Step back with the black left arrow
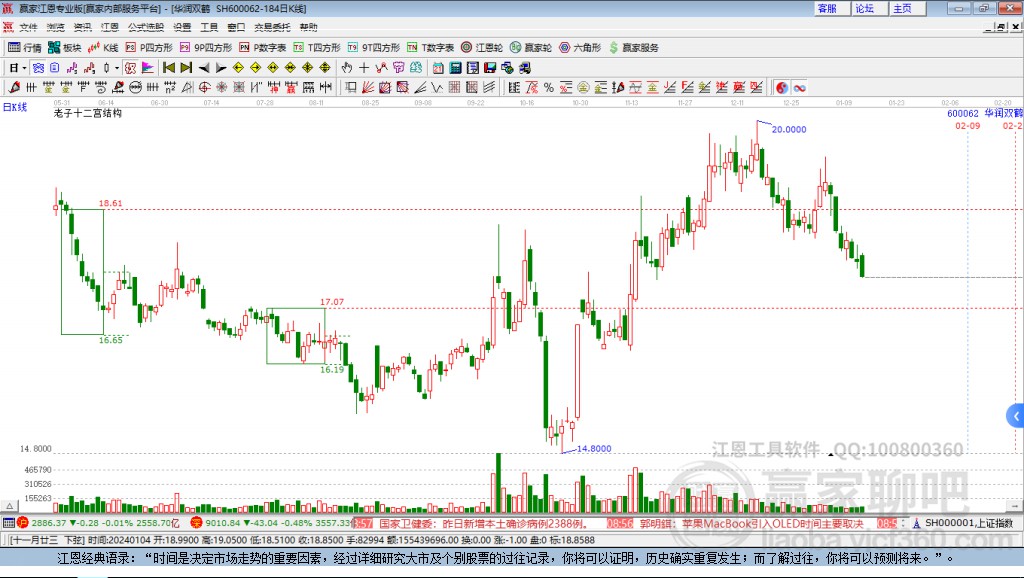This screenshot has width=1024, height=578. (204, 67)
